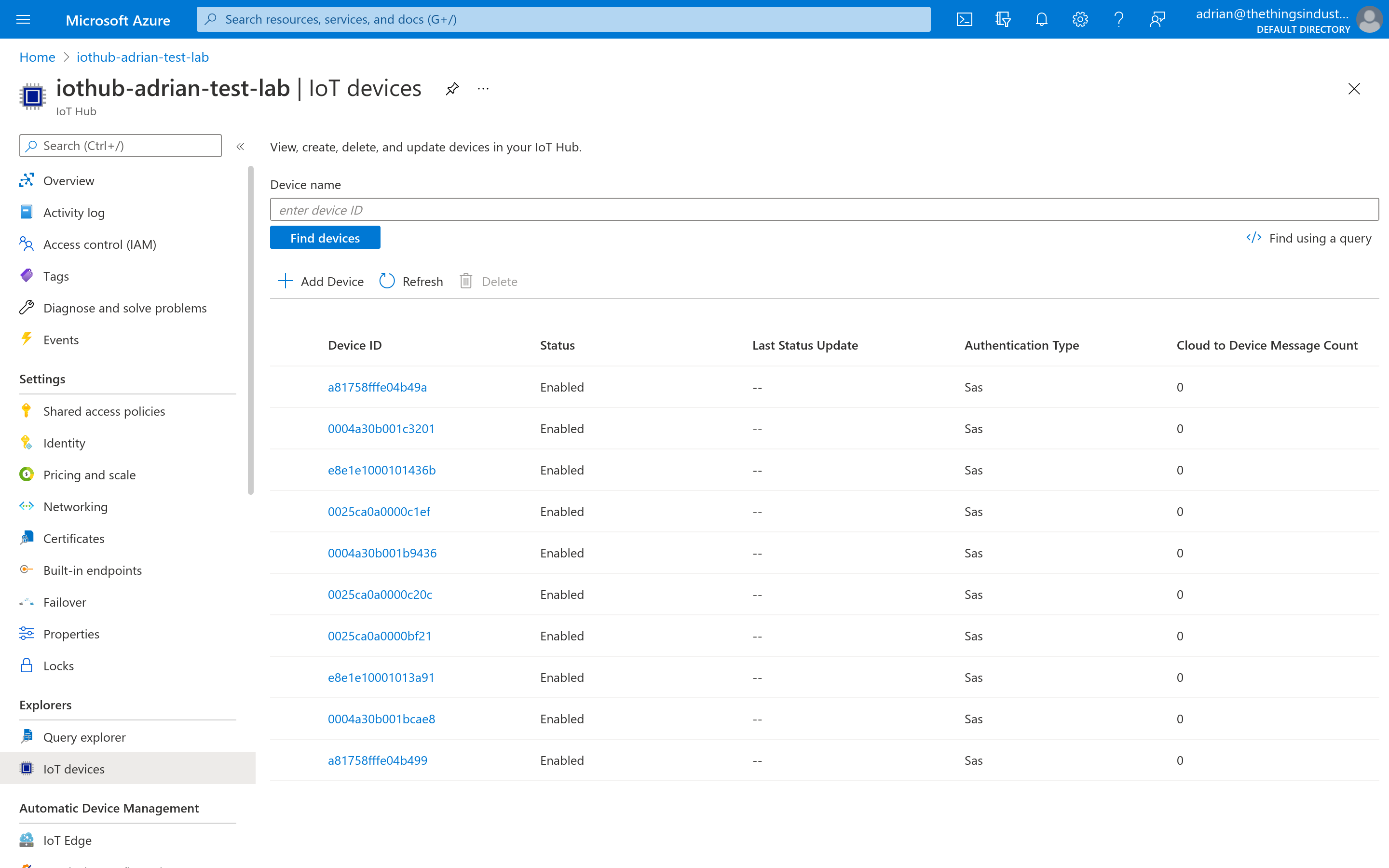The height and width of the screenshot is (868, 1389).
Task: Select Certificates security icon
Action: [x=27, y=537]
